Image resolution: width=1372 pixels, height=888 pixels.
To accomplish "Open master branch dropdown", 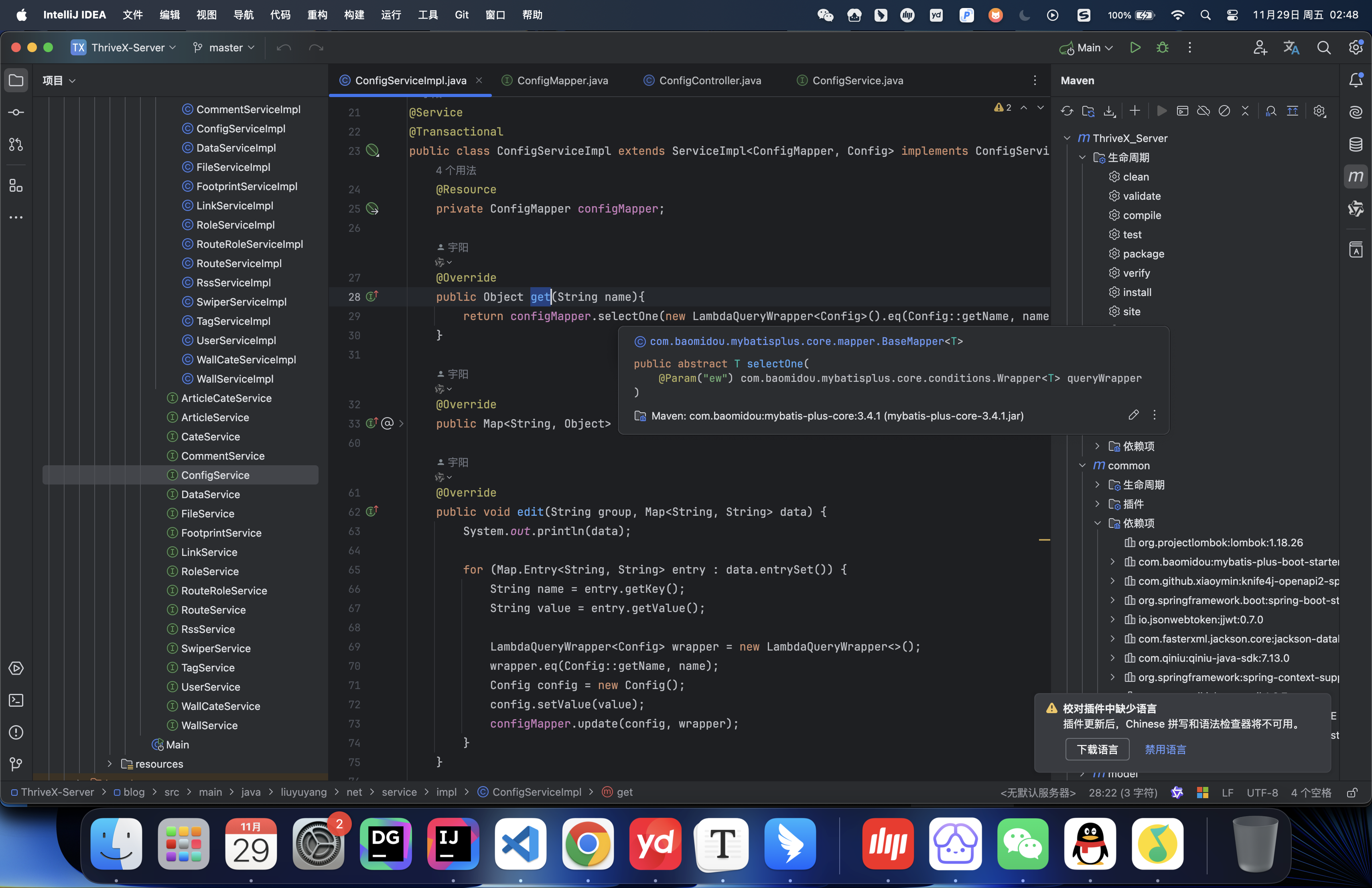I will (224, 48).
